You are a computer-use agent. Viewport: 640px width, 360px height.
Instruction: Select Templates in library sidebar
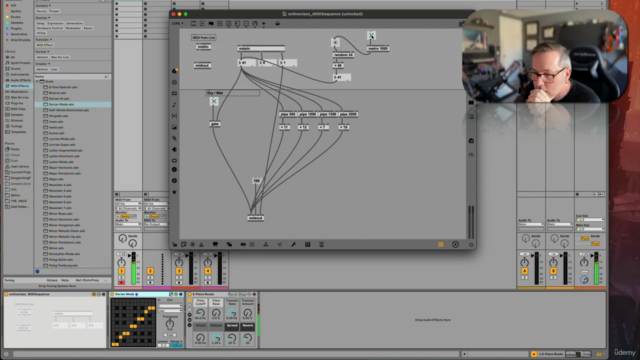(x=18, y=132)
